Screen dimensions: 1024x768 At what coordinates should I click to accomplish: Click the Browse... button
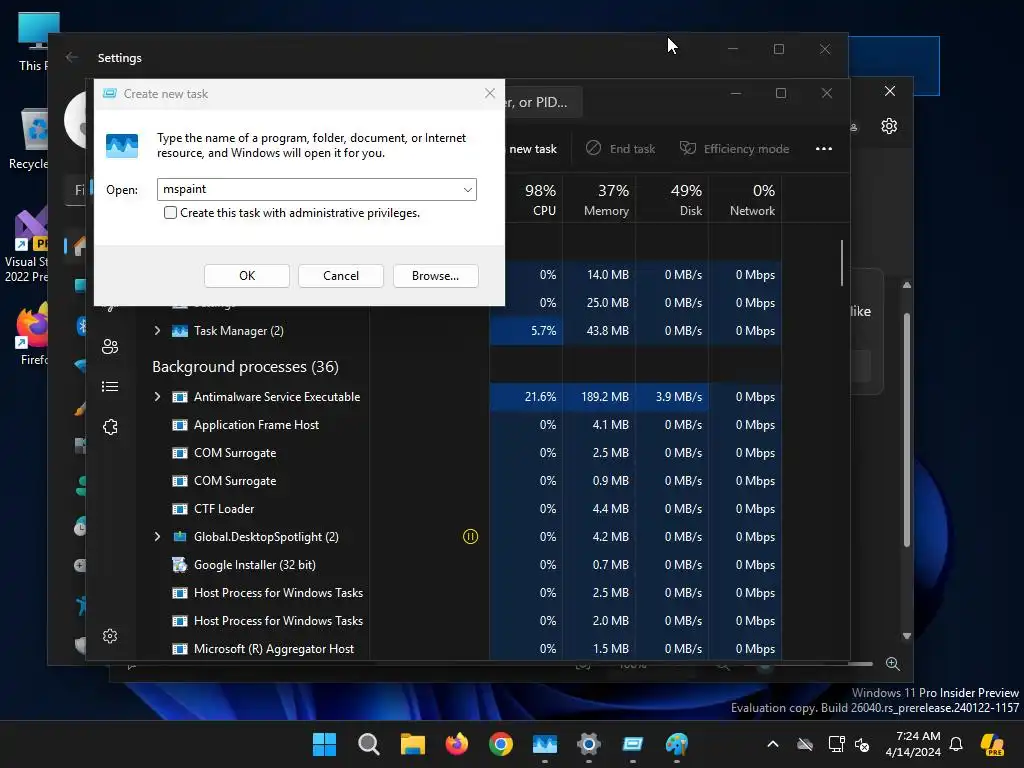(436, 276)
